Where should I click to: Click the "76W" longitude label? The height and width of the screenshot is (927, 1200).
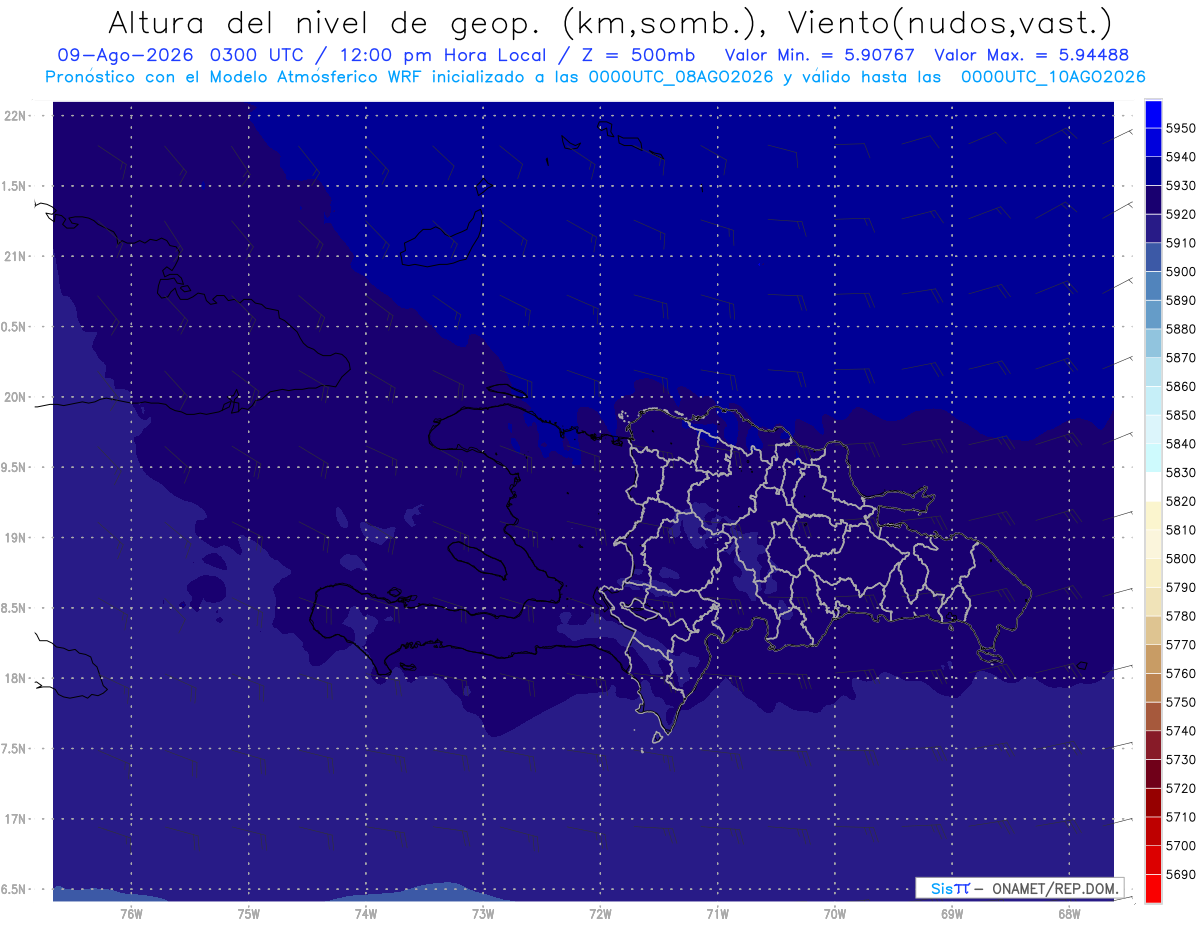point(131,913)
